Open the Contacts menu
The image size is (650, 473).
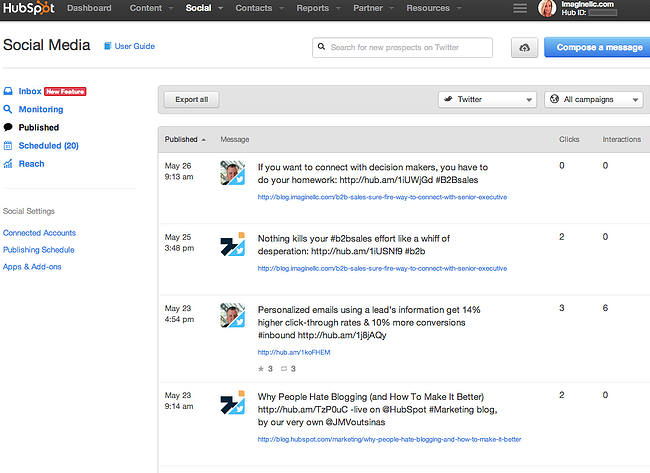tap(254, 8)
